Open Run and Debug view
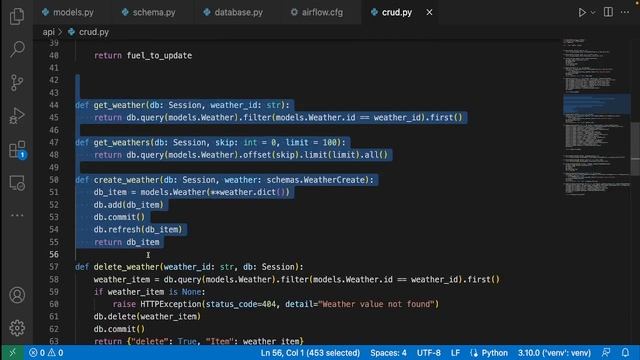This screenshot has height=360, width=640. point(17,116)
